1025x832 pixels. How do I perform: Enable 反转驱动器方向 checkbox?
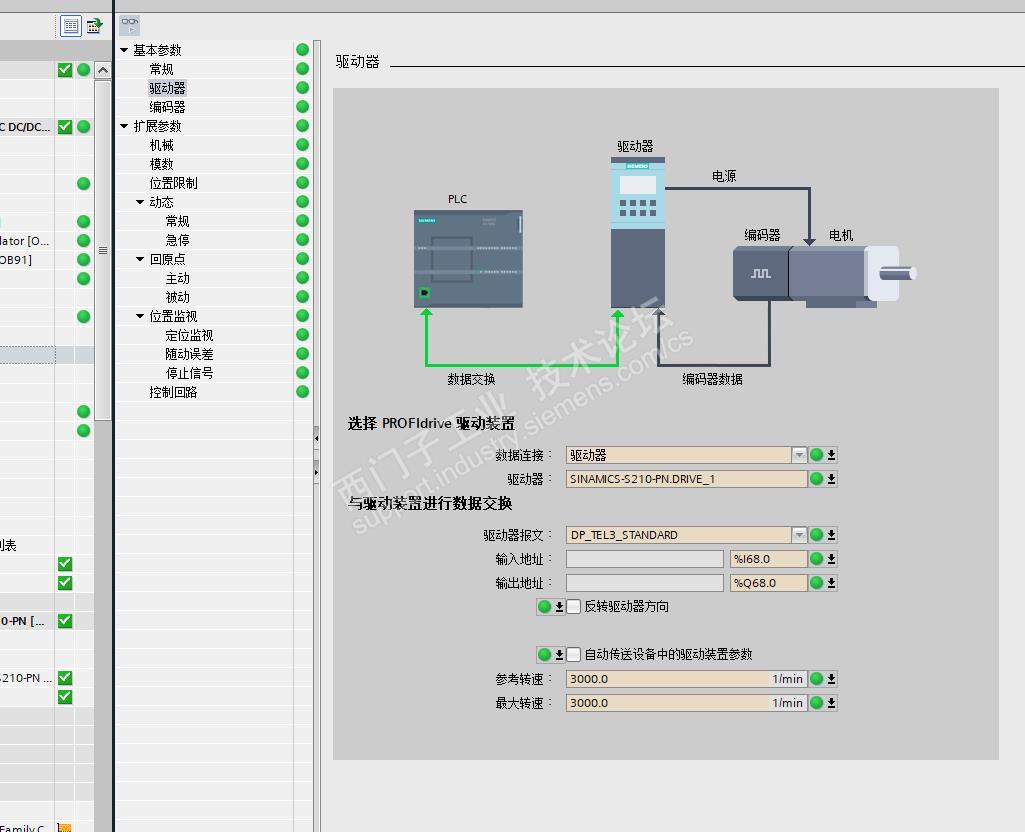click(x=573, y=607)
